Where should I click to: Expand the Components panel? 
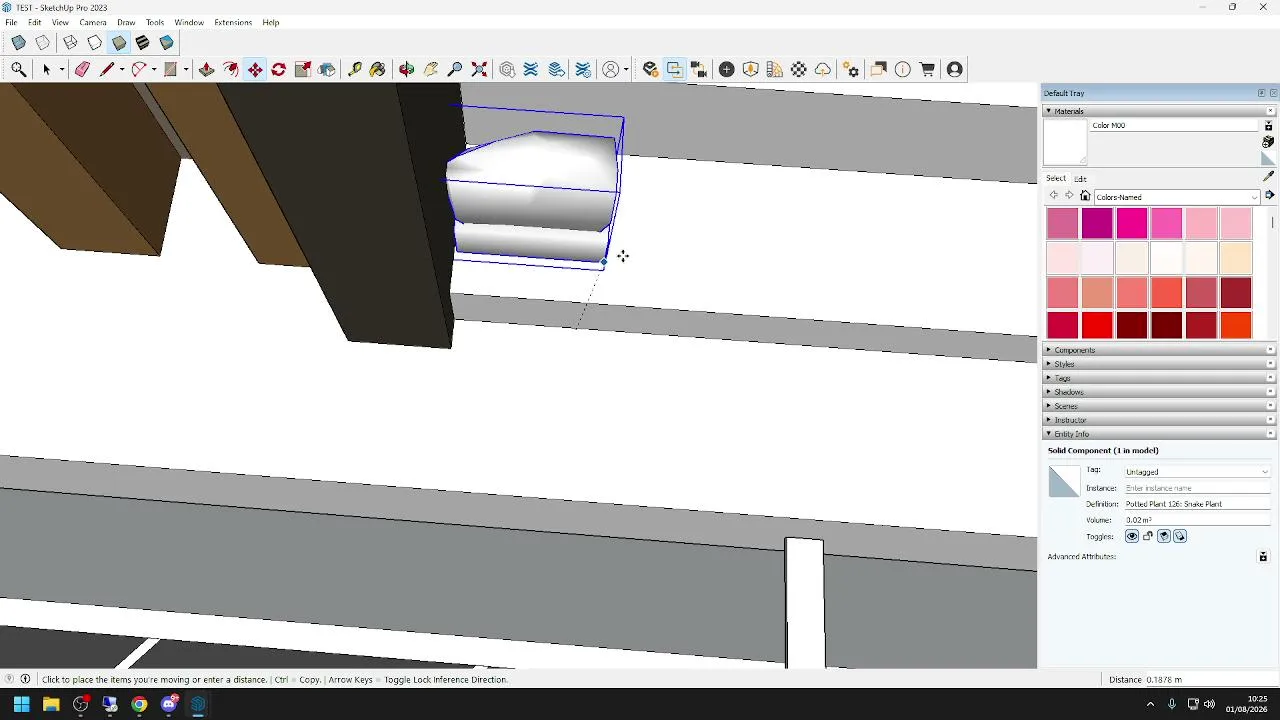[x=1159, y=350]
